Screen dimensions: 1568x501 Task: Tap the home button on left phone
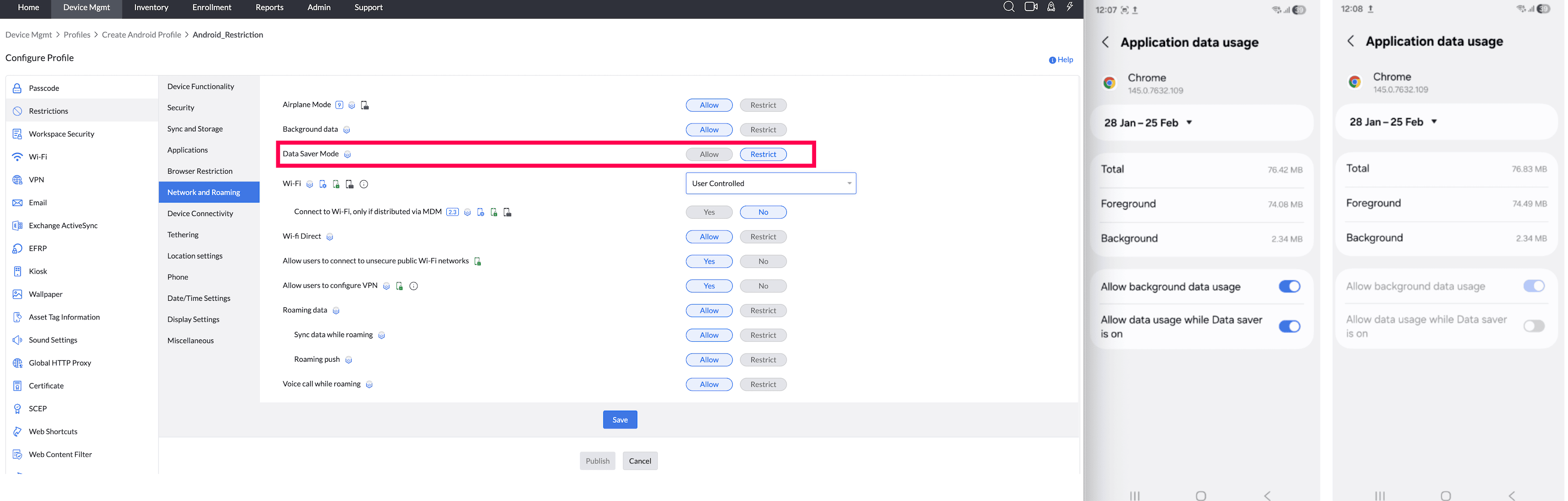tap(1200, 495)
